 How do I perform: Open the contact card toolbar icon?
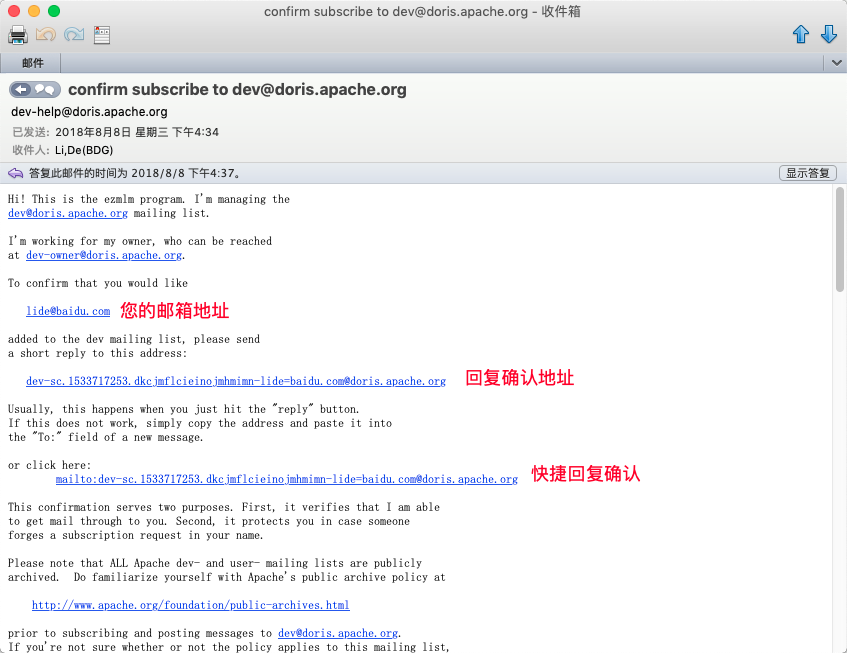tap(102, 35)
